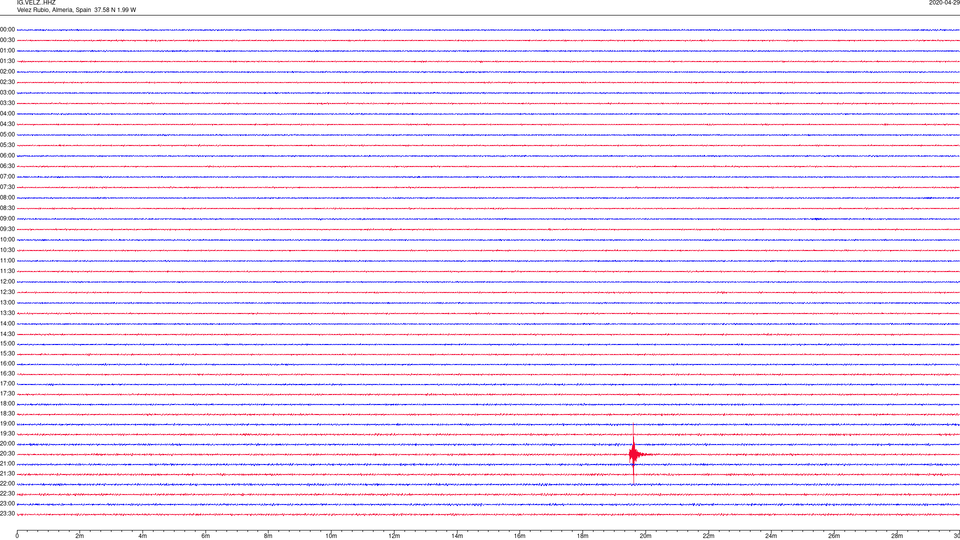Choose the 11:00 time label

tap(7, 260)
